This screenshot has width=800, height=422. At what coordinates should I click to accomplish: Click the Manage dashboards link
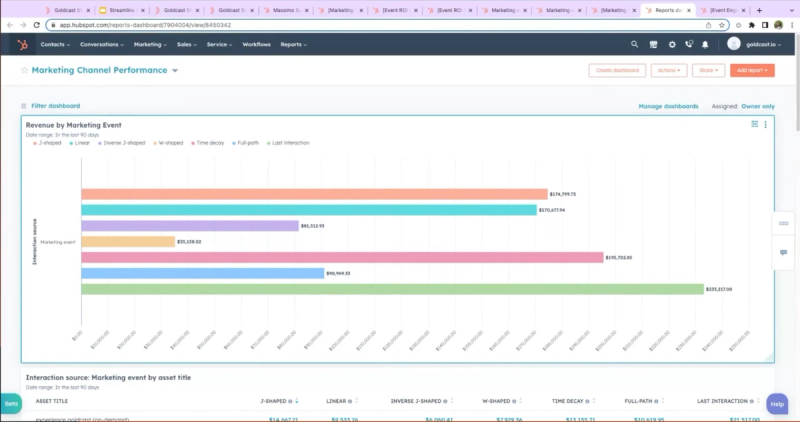point(668,106)
